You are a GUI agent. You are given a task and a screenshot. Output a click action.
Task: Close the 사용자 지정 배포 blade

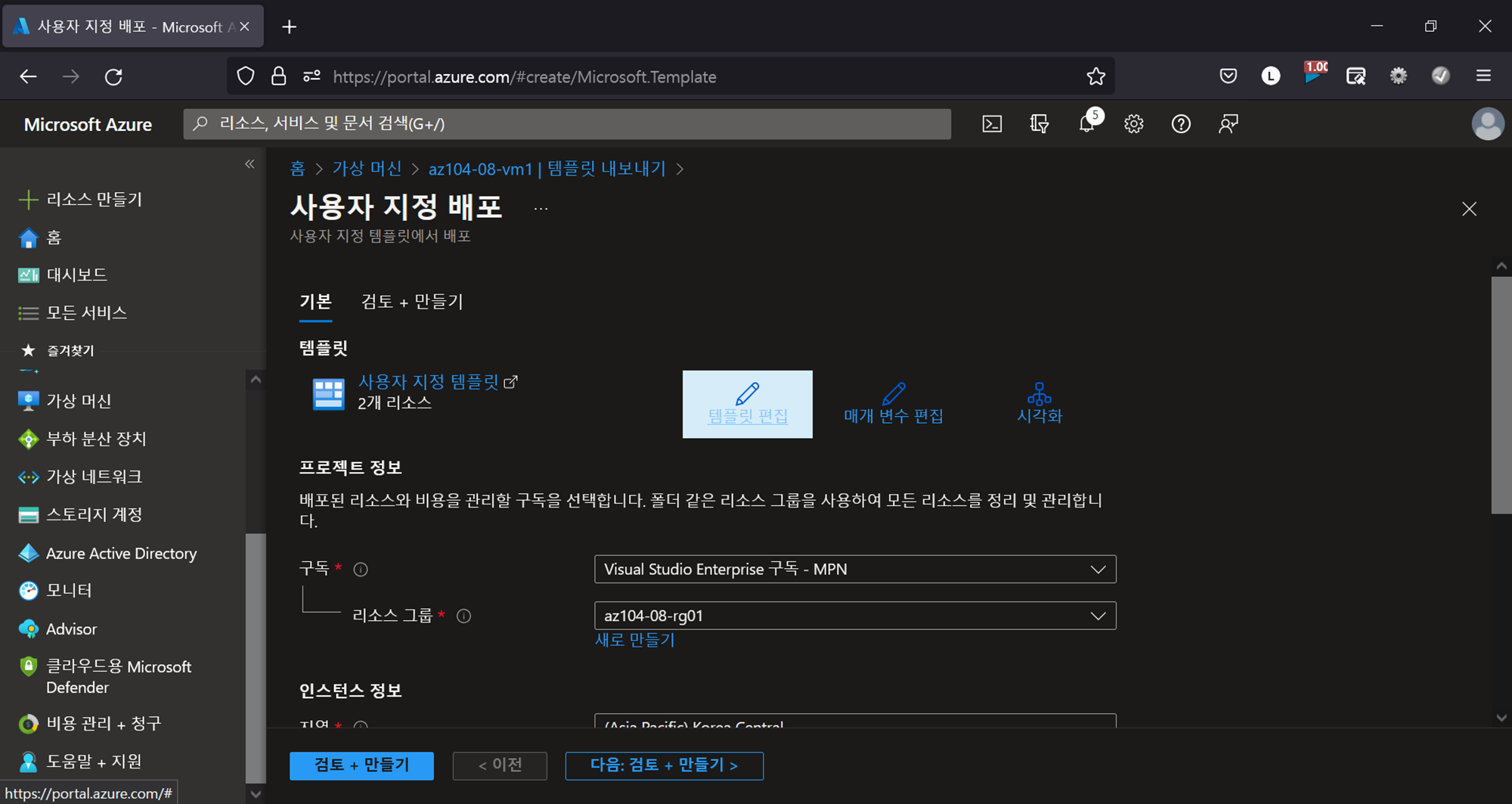tap(1469, 209)
